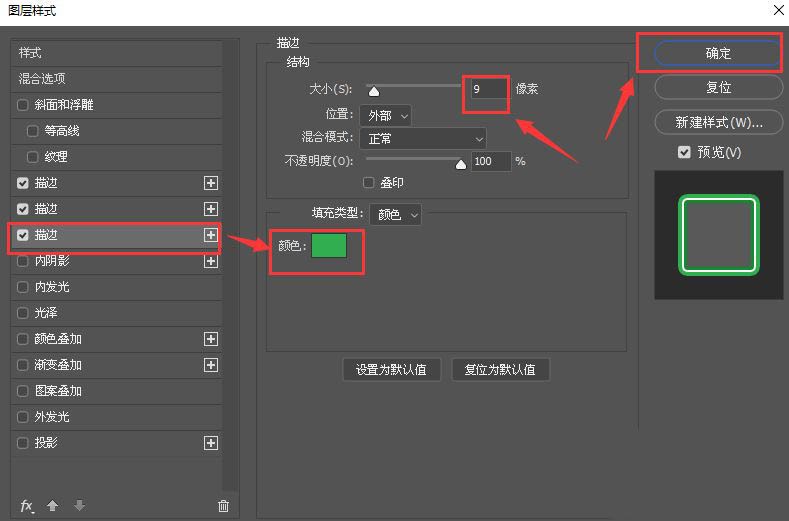Screen dimensions: 789x521
Task: Click the plus icon beside 渐变叠加
Action: pyautogui.click(x=211, y=365)
